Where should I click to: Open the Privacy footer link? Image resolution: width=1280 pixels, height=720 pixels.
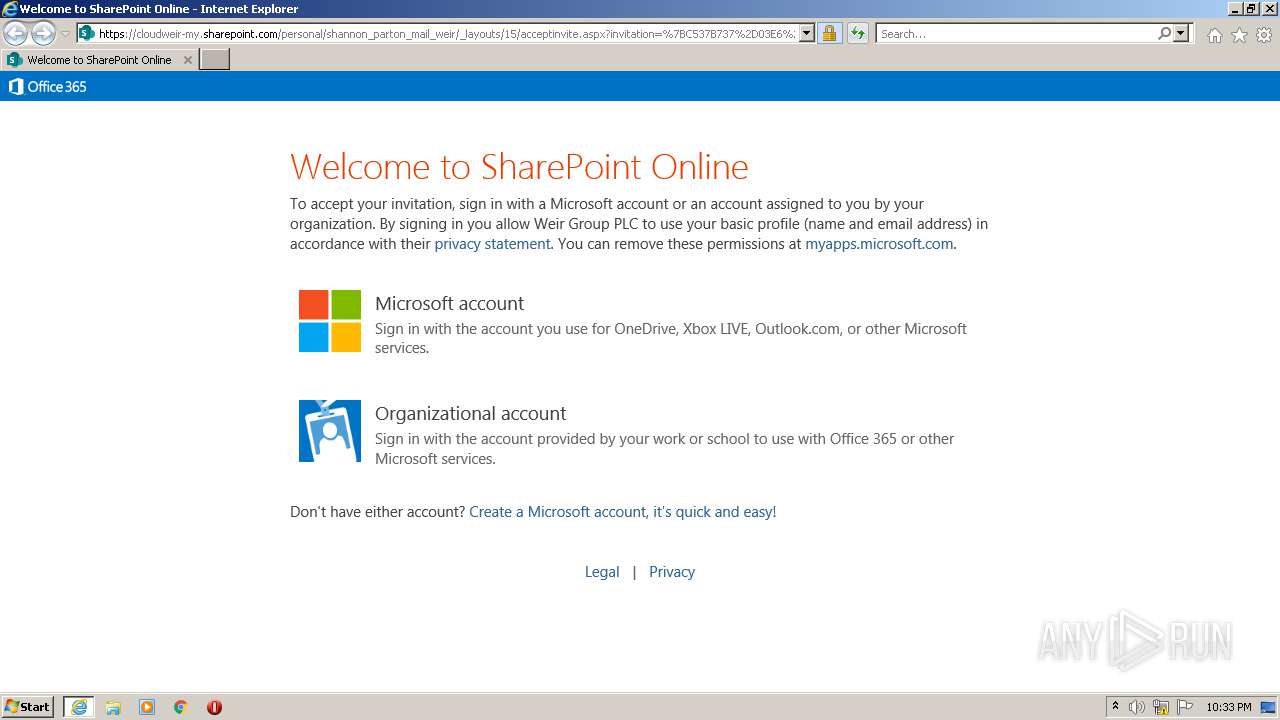point(672,572)
